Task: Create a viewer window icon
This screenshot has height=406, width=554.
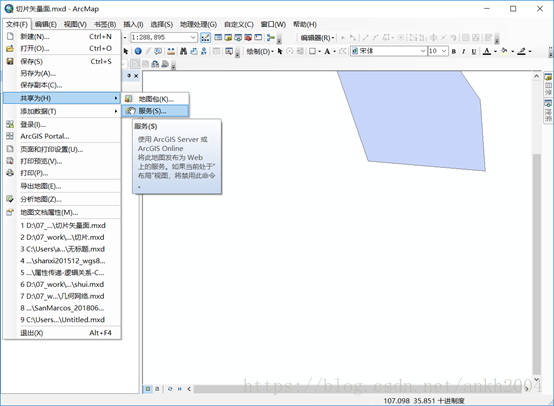Action: (229, 51)
